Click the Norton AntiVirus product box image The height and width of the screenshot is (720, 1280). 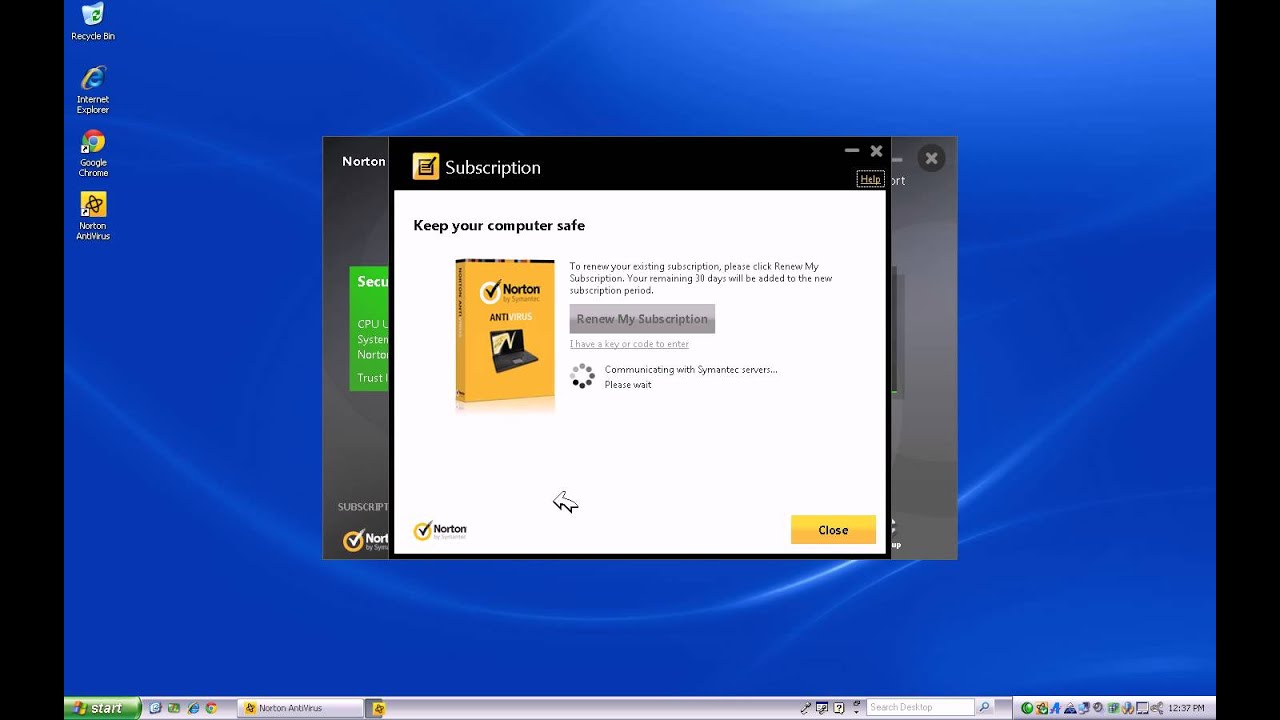pos(505,331)
